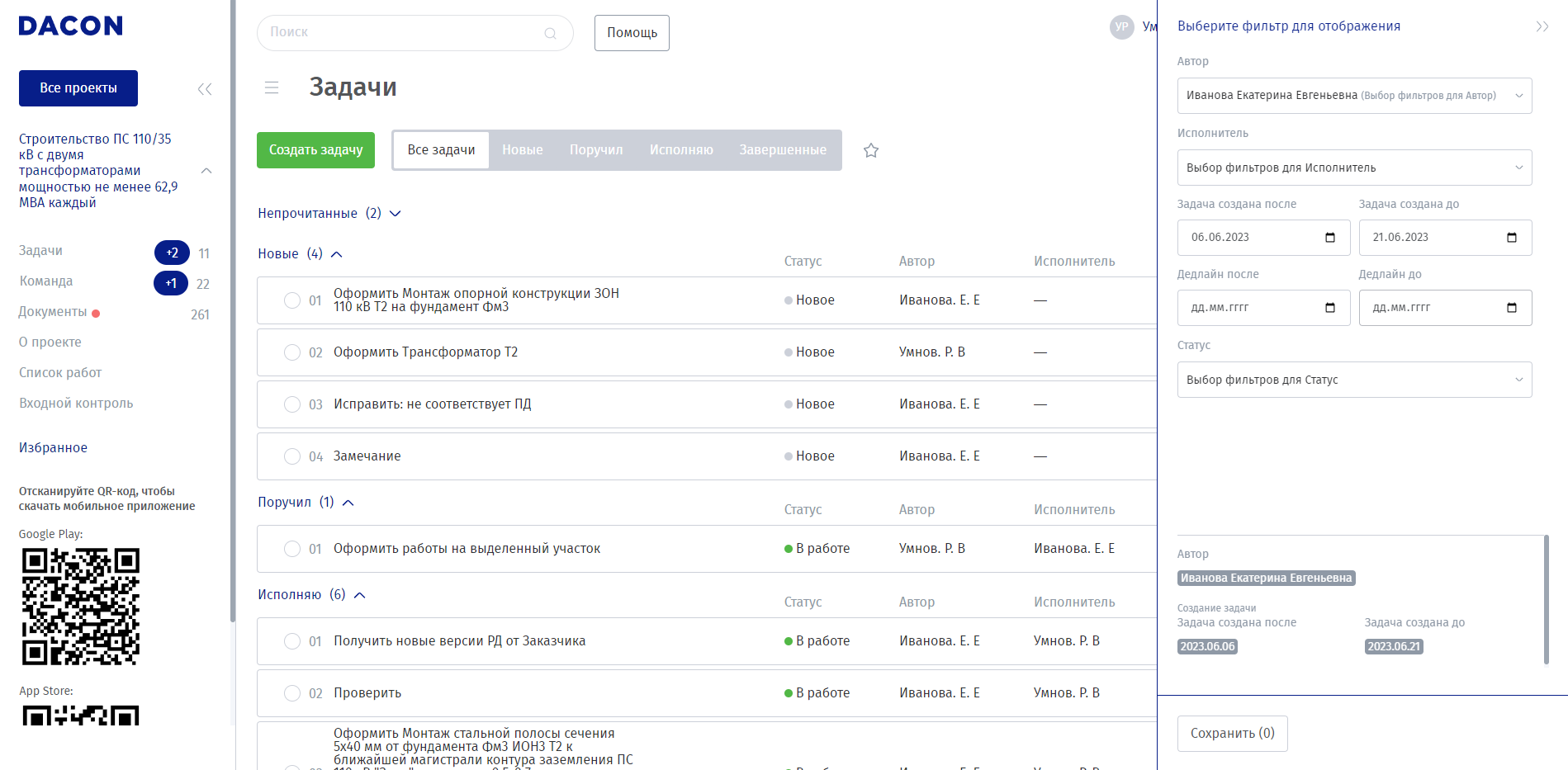Click the search magnifier icon
This screenshot has height=770, width=1568.
[x=550, y=33]
